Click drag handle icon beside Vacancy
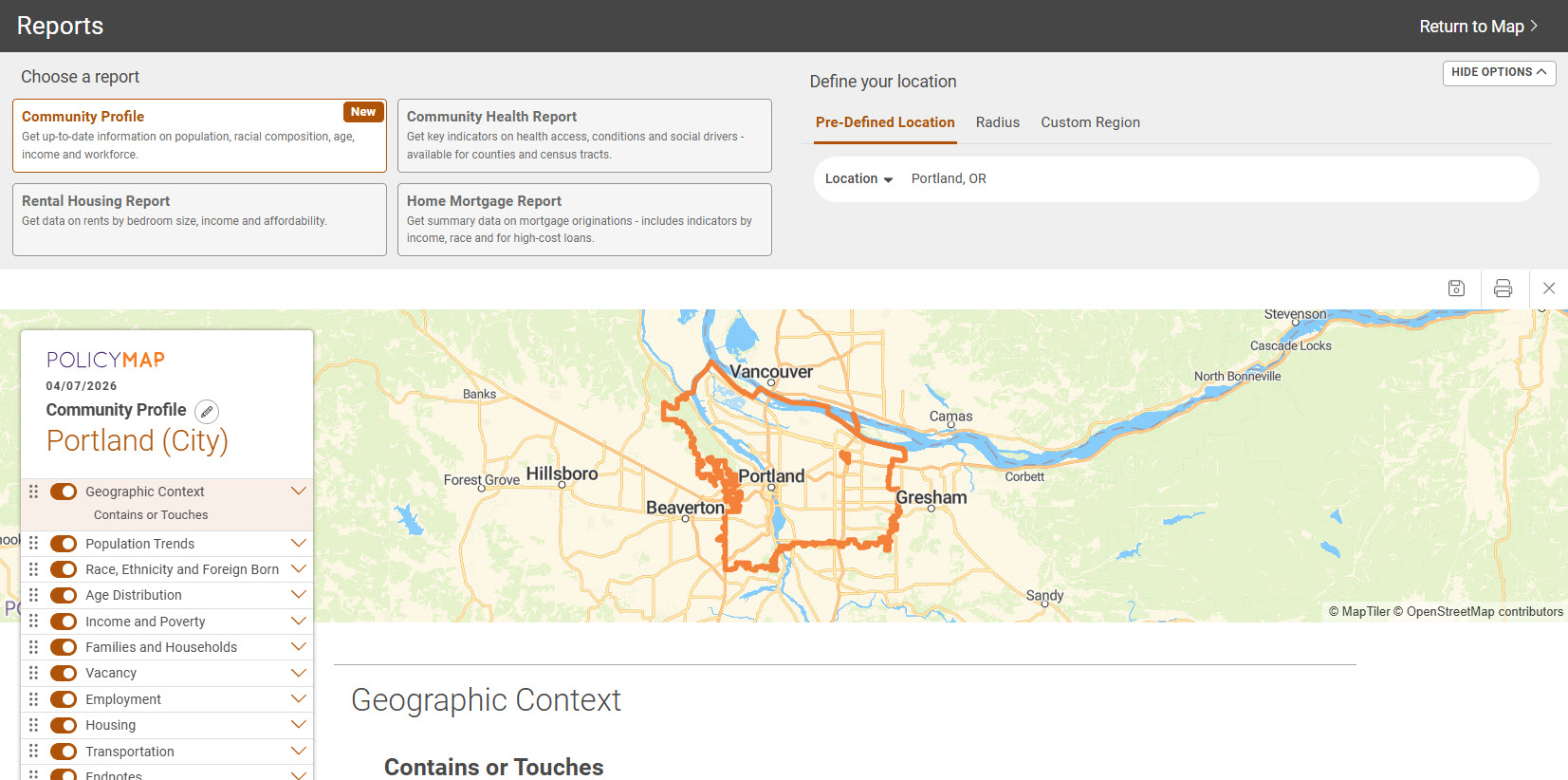The image size is (1568, 780). coord(33,673)
